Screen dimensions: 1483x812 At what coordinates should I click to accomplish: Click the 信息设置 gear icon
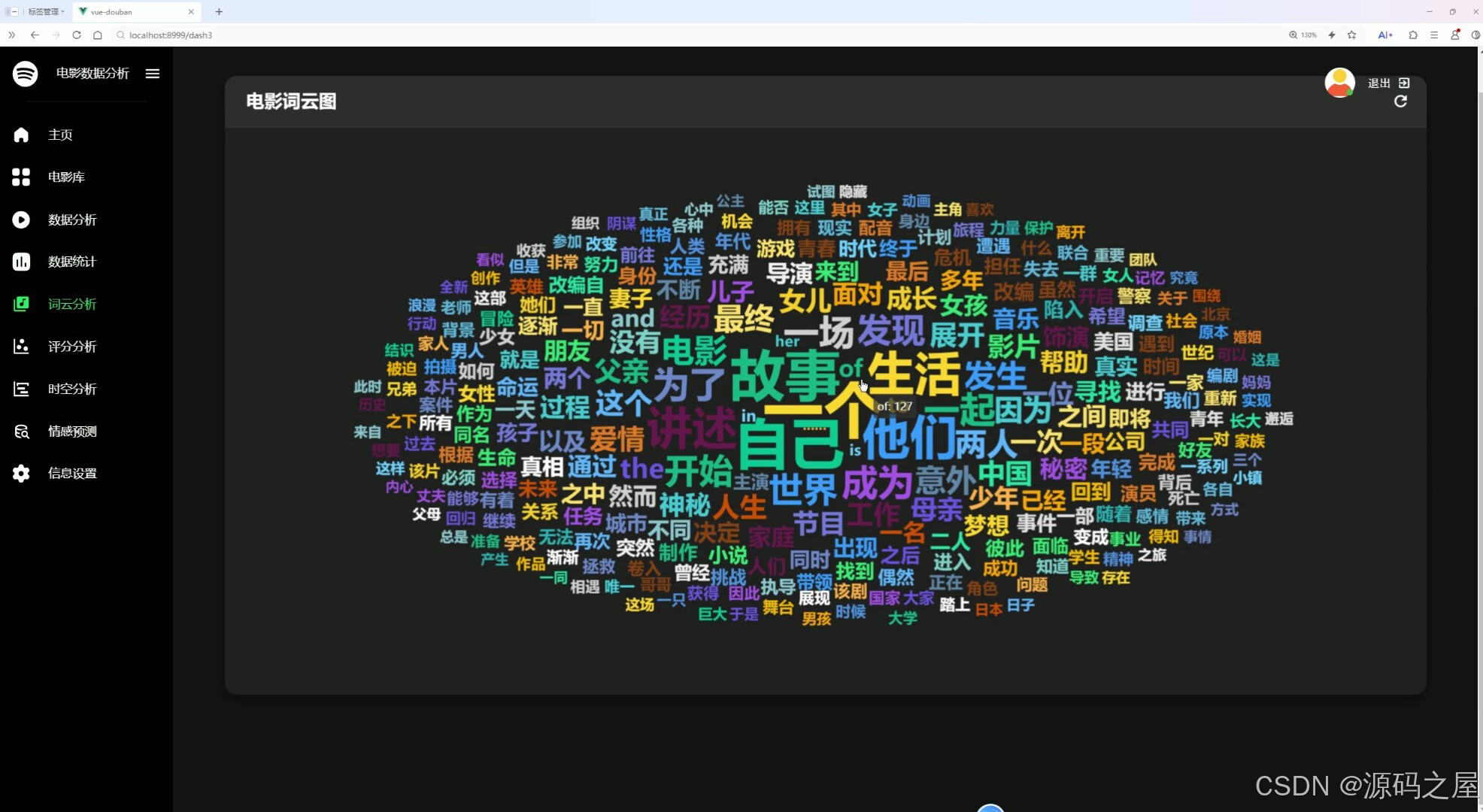[x=21, y=474]
